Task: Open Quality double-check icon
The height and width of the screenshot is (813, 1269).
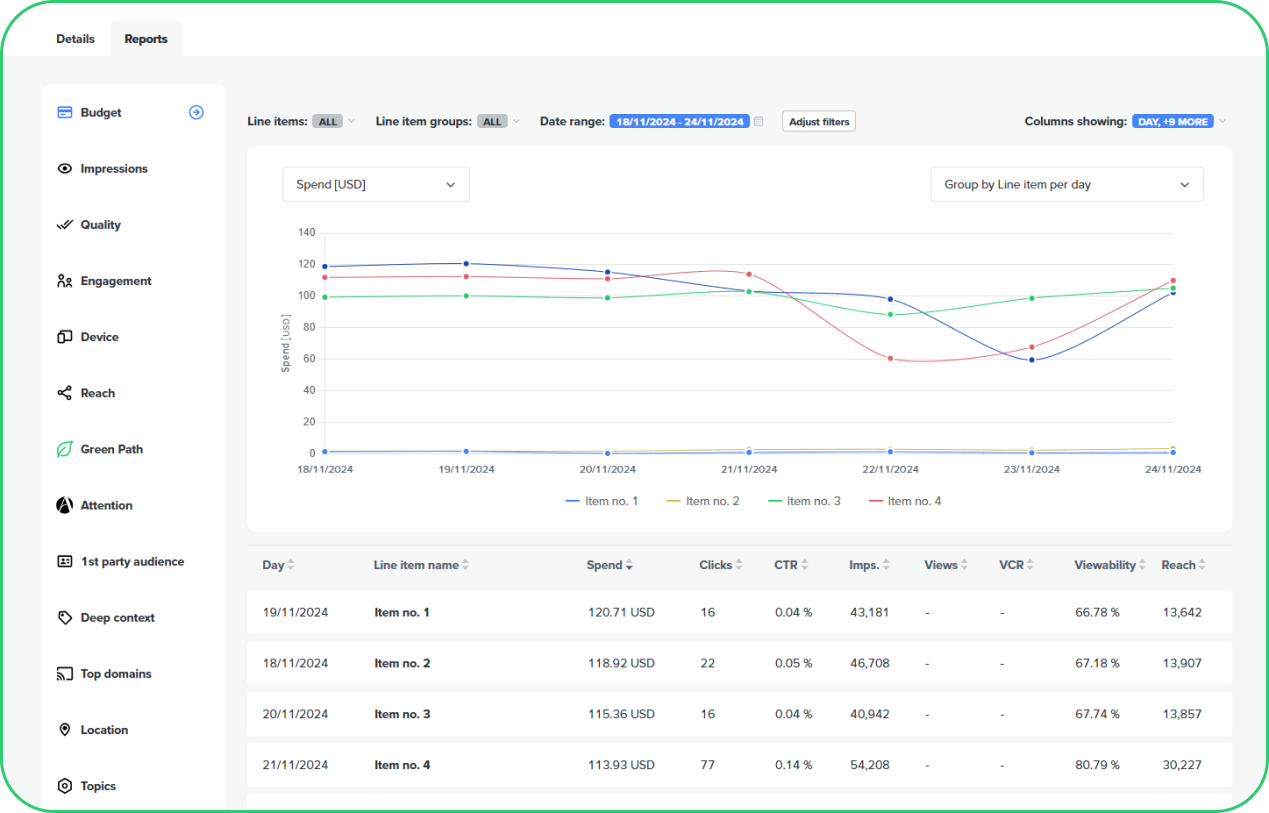Action: 65,225
